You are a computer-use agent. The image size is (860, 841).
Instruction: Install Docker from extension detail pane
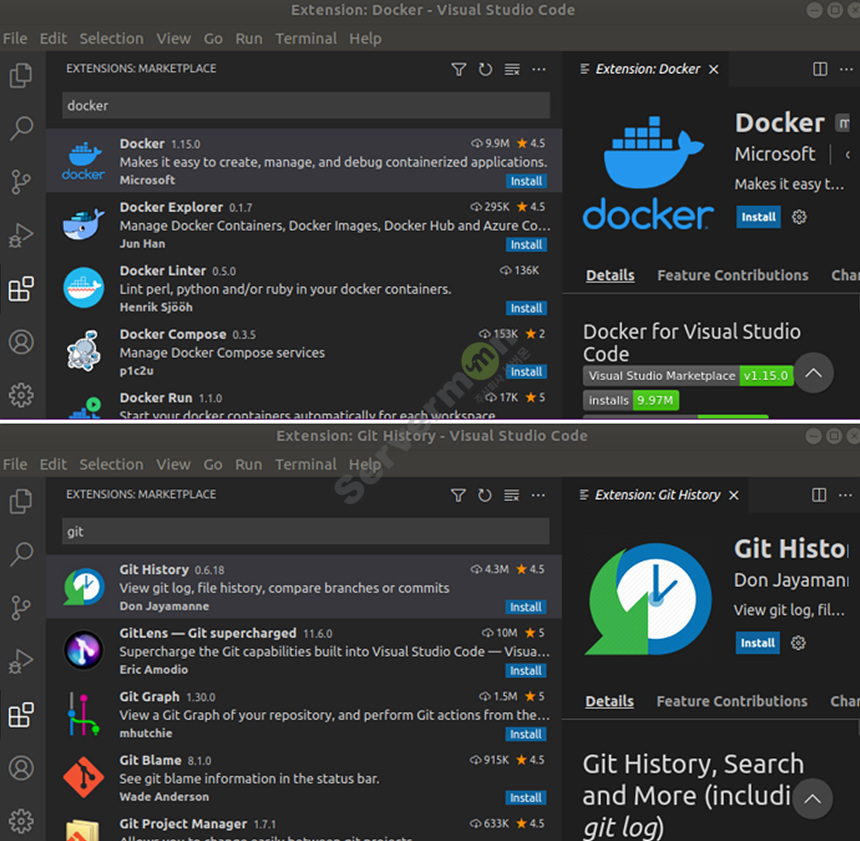pyautogui.click(x=759, y=217)
